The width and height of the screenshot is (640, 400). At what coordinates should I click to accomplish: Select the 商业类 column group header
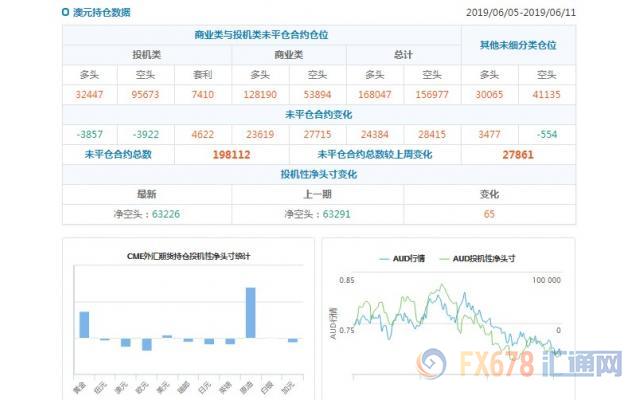289,55
